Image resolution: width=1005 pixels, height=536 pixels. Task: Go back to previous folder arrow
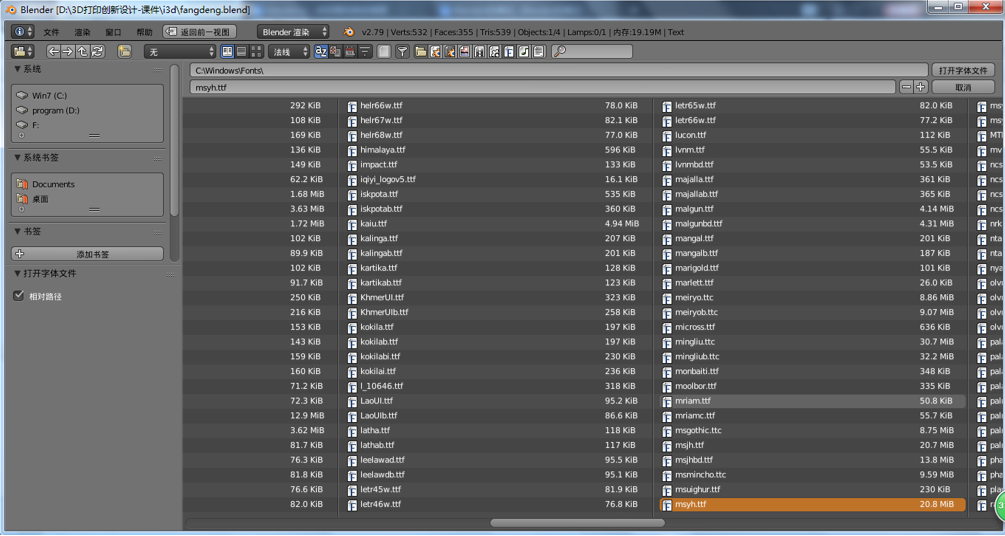click(53, 51)
